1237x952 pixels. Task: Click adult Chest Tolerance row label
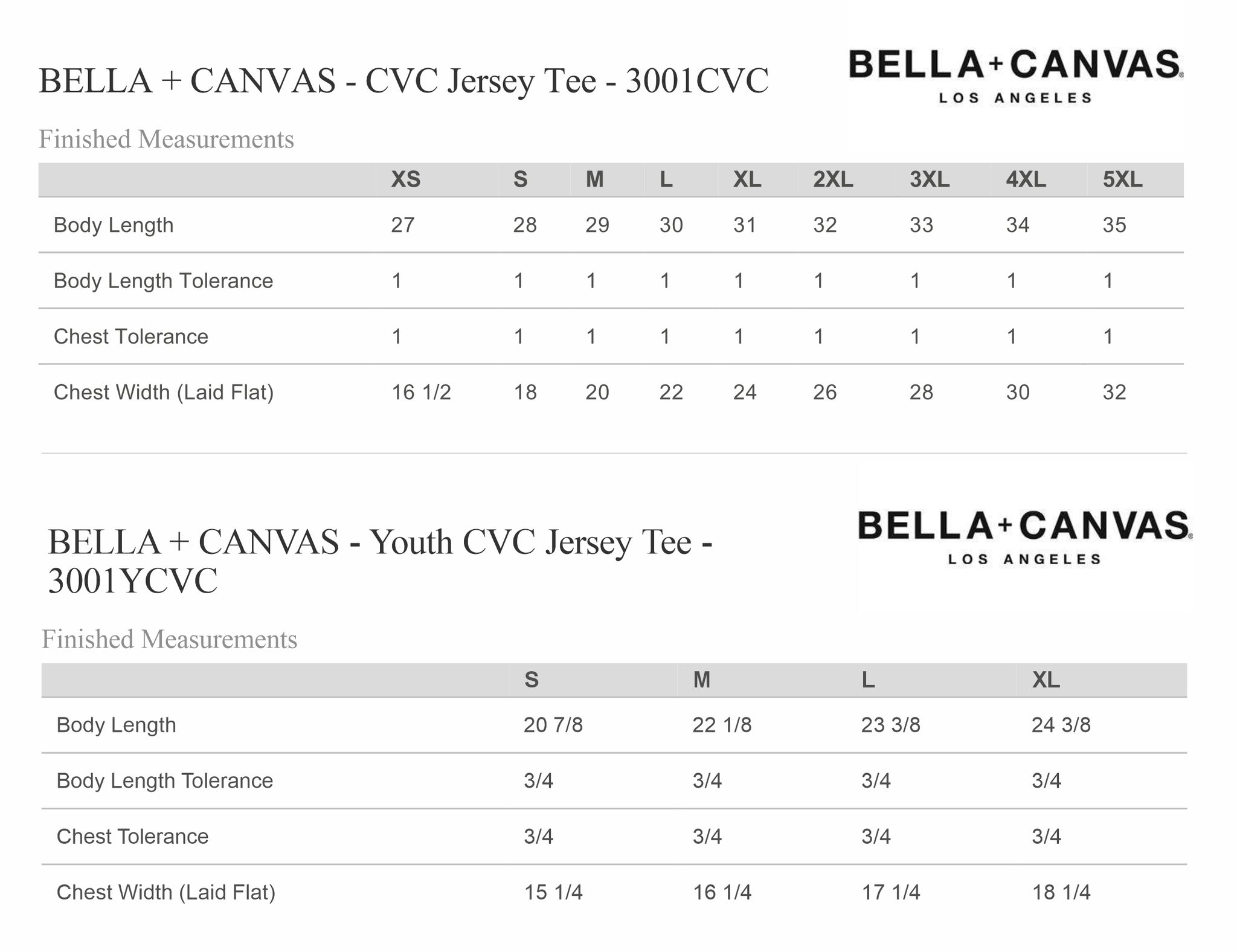point(131,336)
